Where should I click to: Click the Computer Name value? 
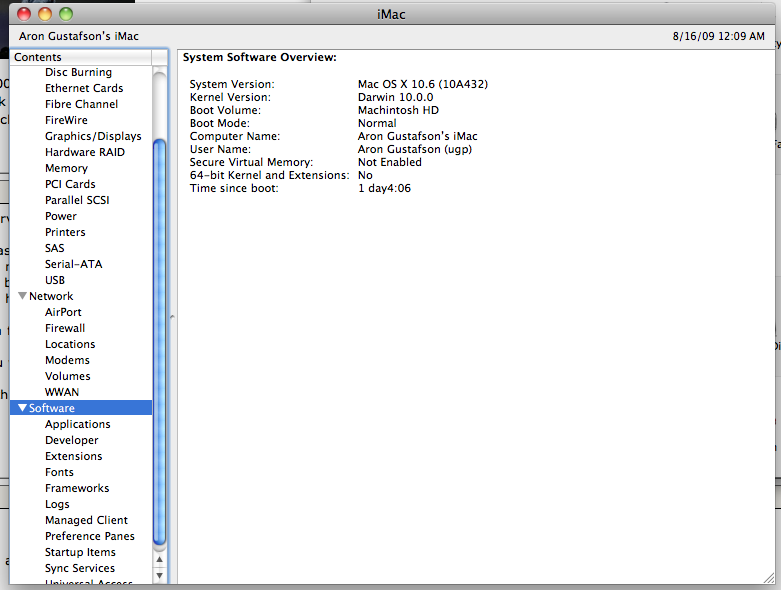(417, 136)
